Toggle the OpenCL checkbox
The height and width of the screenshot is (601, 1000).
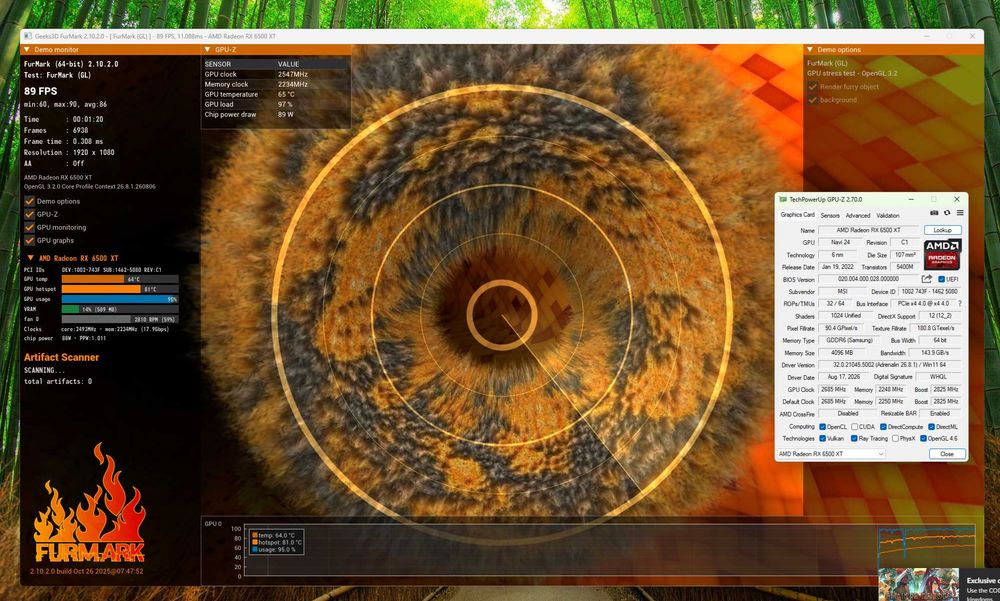[823, 427]
